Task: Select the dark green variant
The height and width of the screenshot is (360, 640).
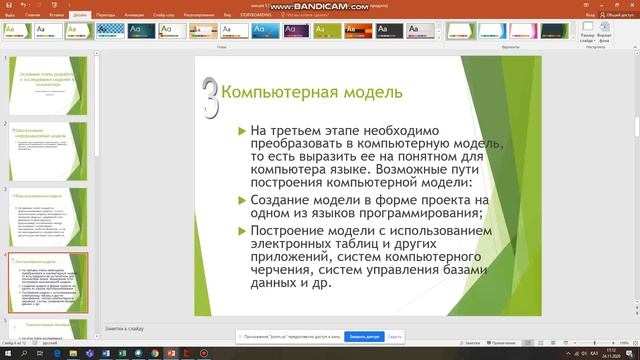Action: [554, 31]
